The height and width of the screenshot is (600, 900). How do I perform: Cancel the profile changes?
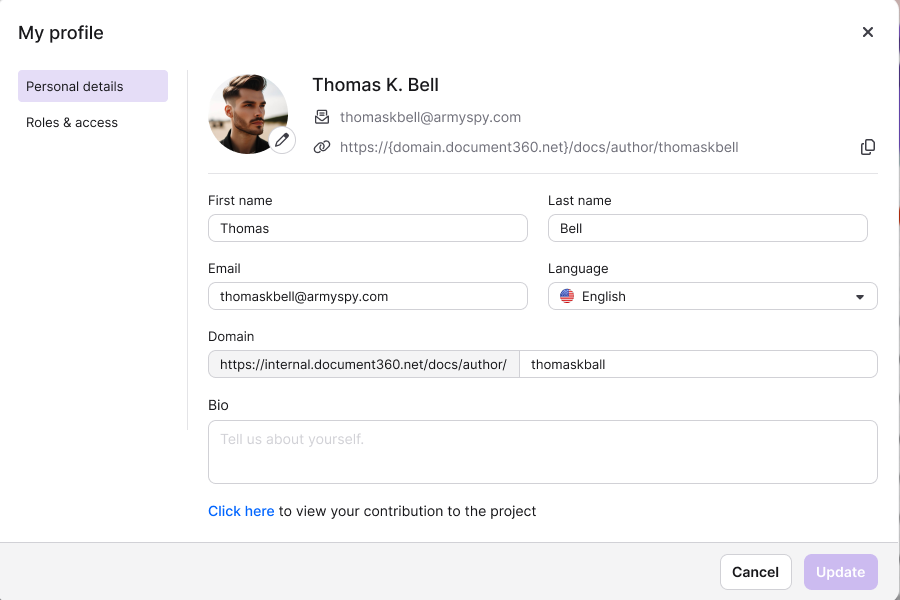755,572
